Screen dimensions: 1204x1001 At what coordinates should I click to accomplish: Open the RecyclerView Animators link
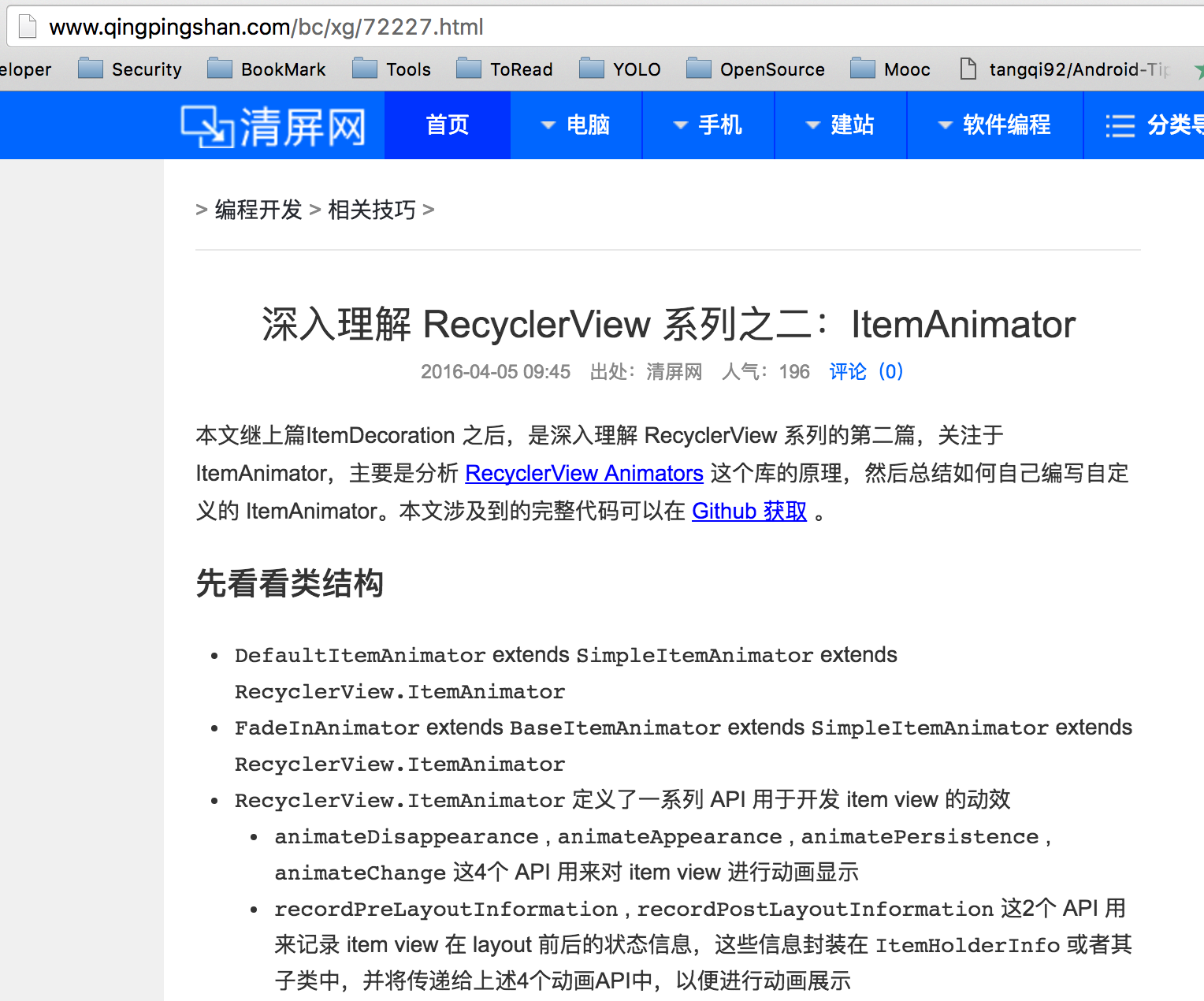click(x=584, y=473)
